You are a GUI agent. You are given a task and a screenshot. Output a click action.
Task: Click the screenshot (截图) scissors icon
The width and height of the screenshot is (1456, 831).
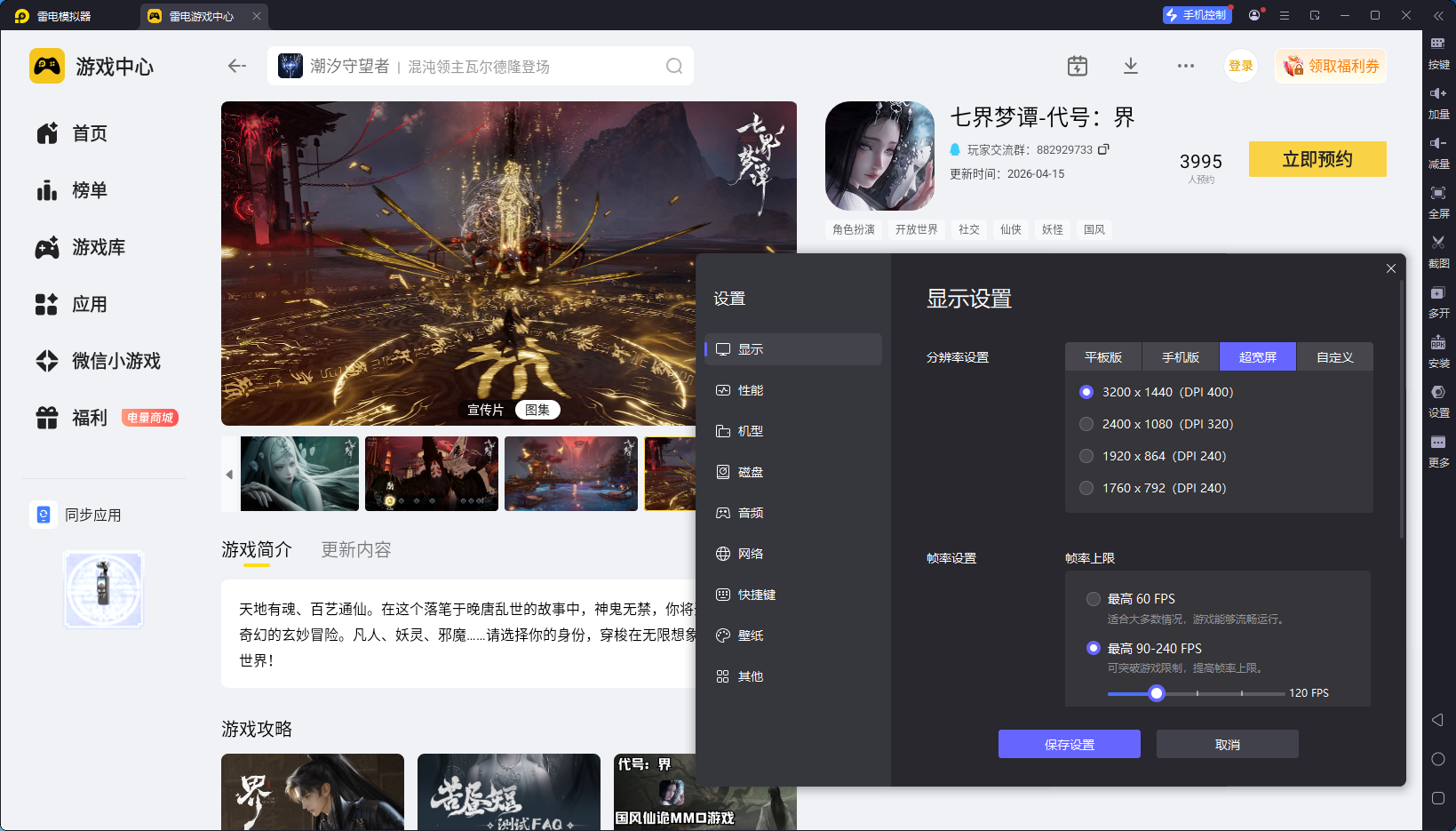(1437, 244)
